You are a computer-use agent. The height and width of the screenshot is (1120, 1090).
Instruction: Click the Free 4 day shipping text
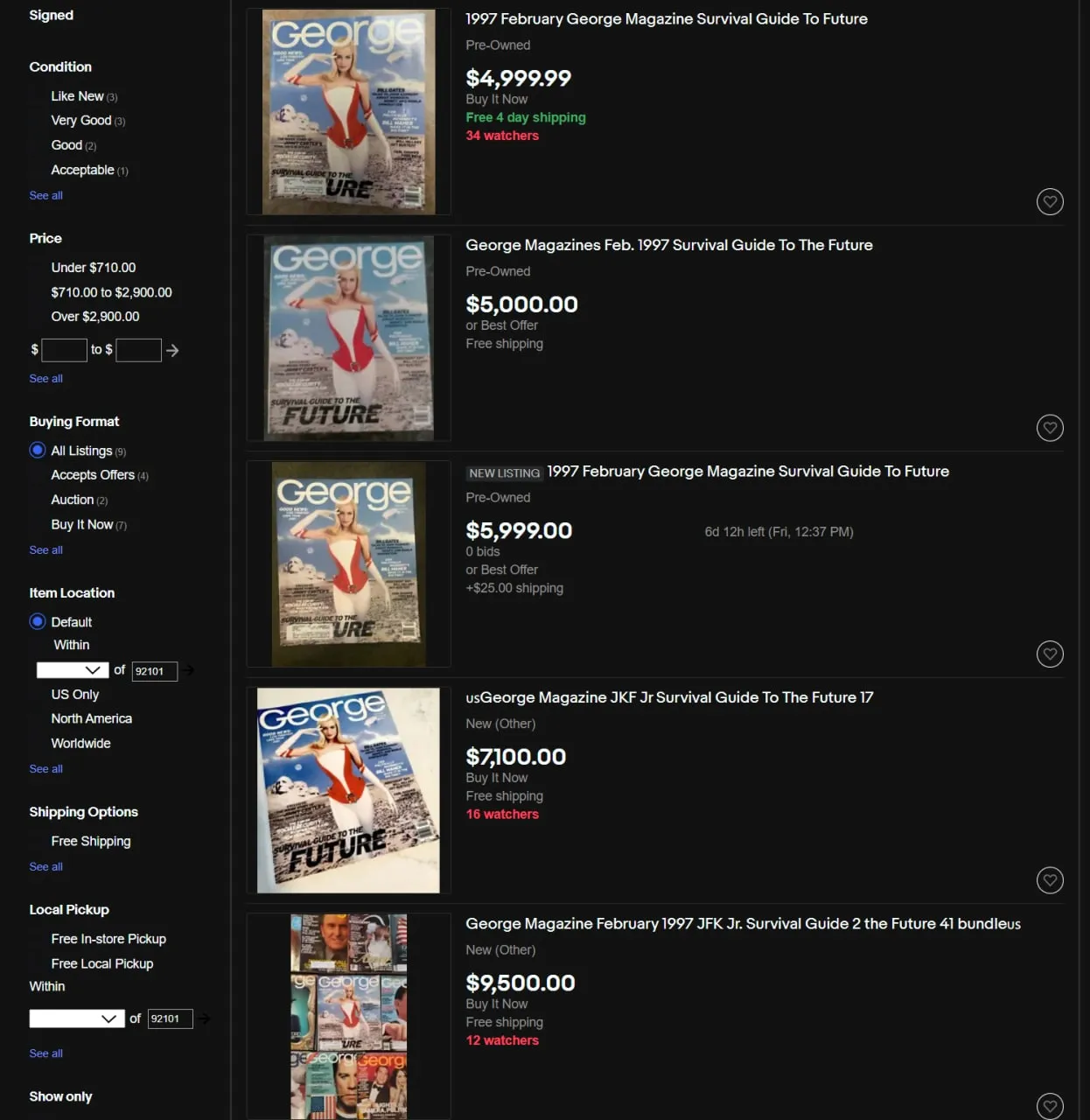click(526, 117)
